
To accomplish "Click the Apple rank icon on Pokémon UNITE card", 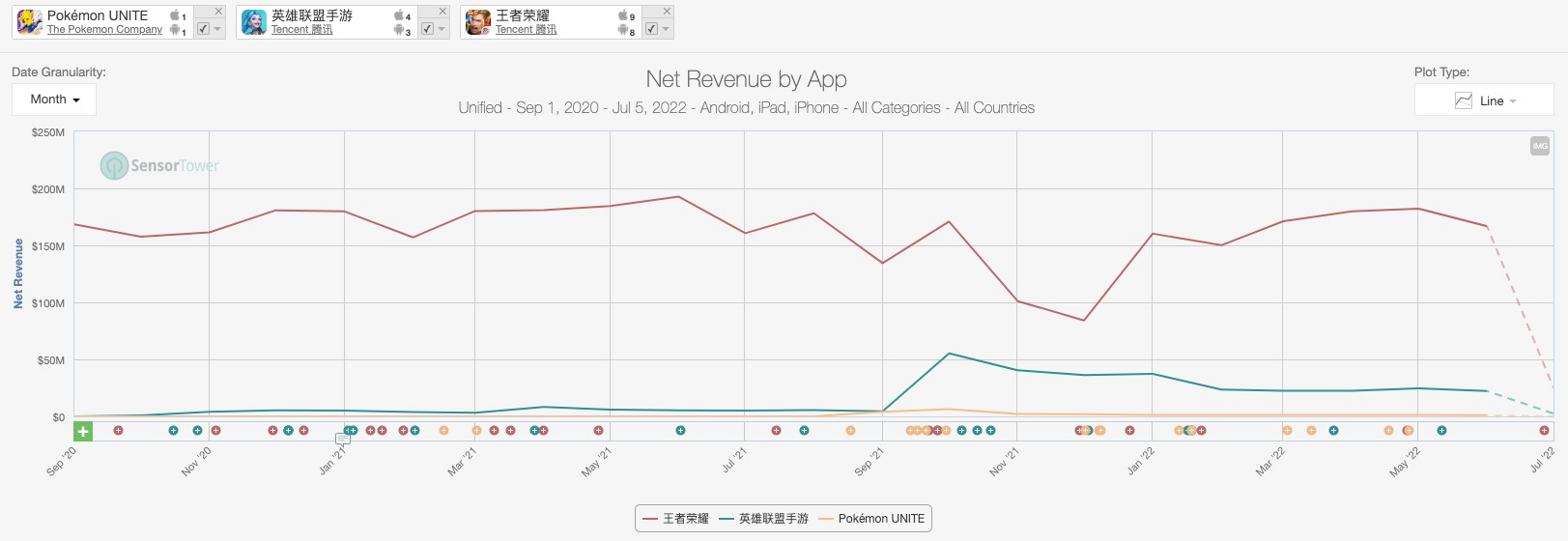I will point(175,15).
